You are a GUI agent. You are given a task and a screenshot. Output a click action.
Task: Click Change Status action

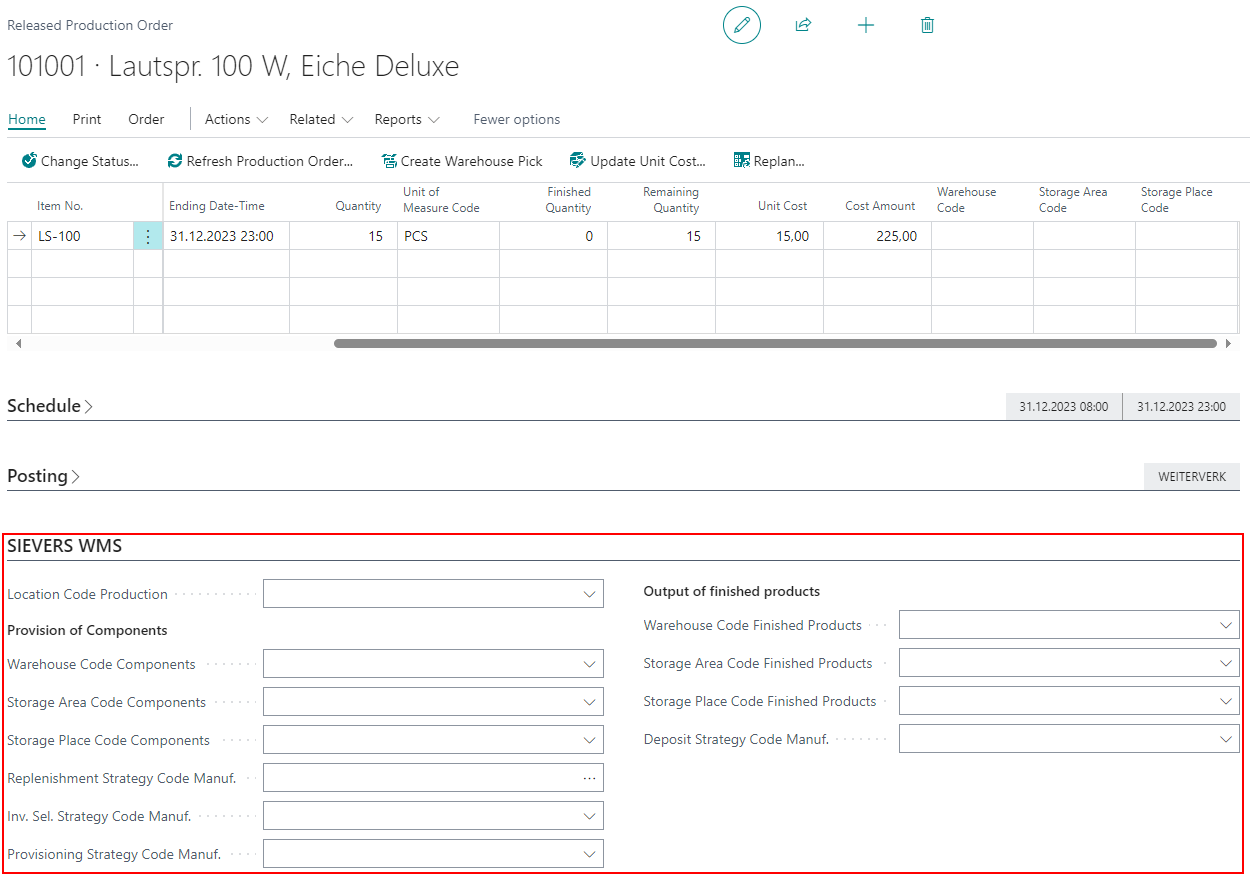[x=80, y=161]
